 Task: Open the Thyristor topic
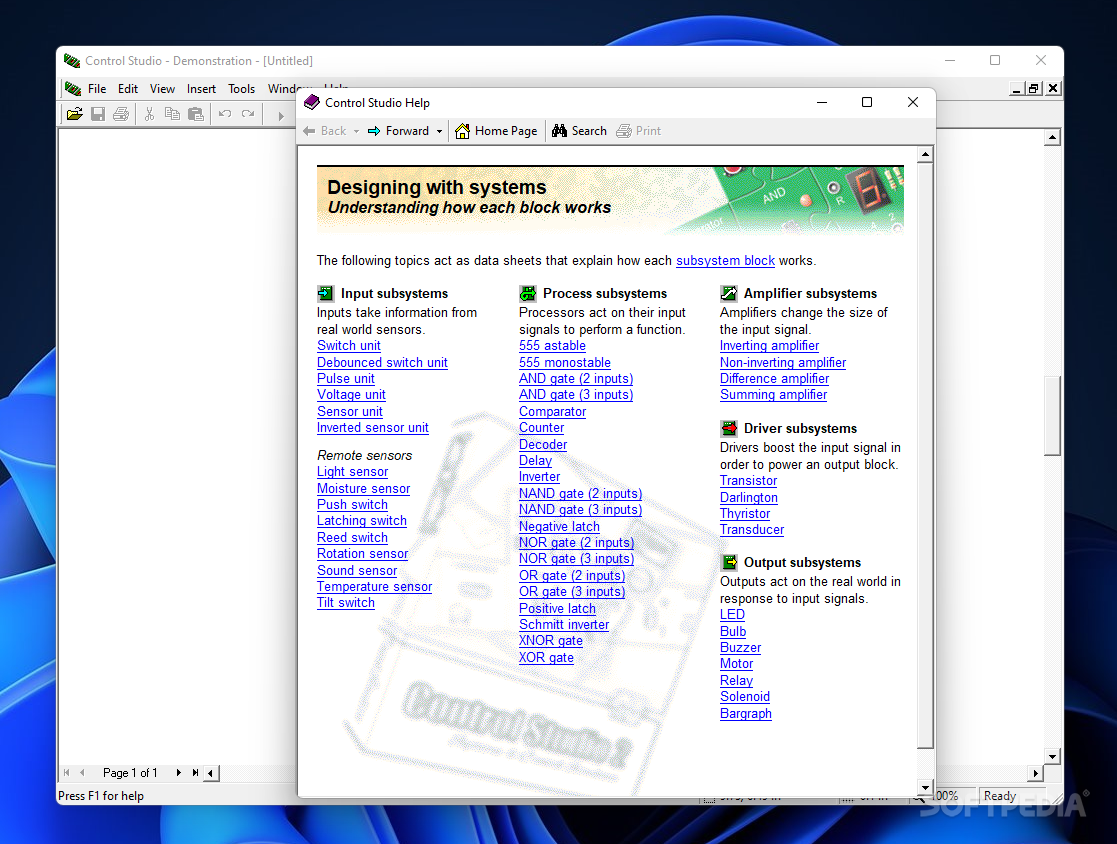745,514
